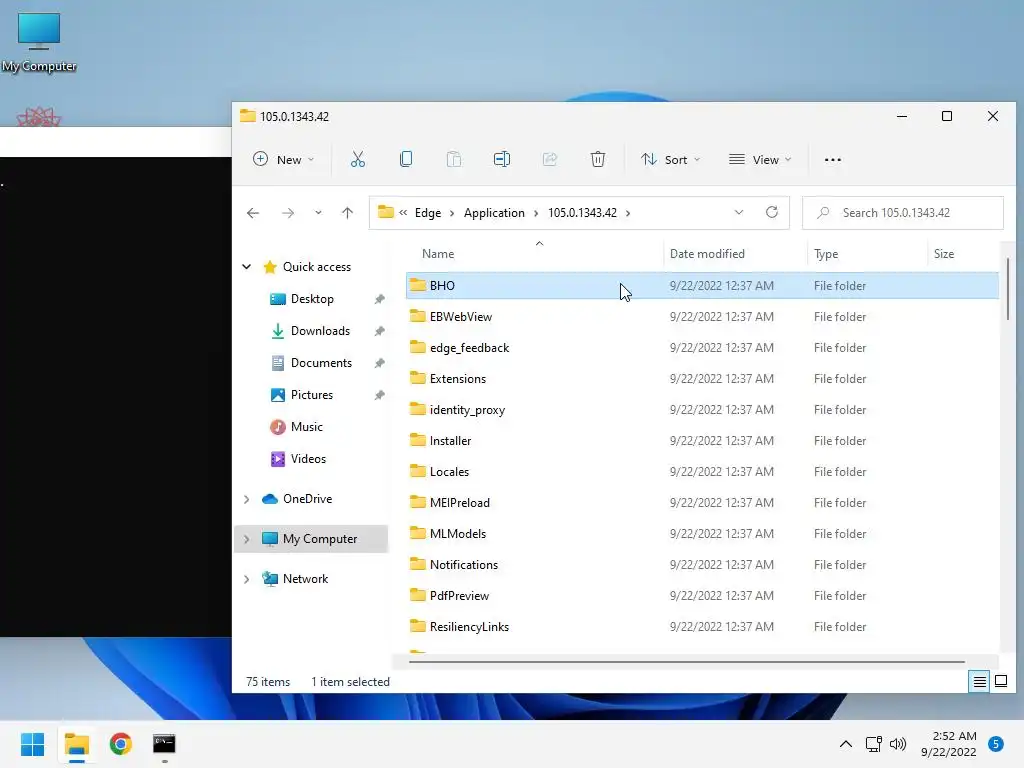Click the Downloads pin icon
The width and height of the screenshot is (1024, 768).
coord(379,331)
